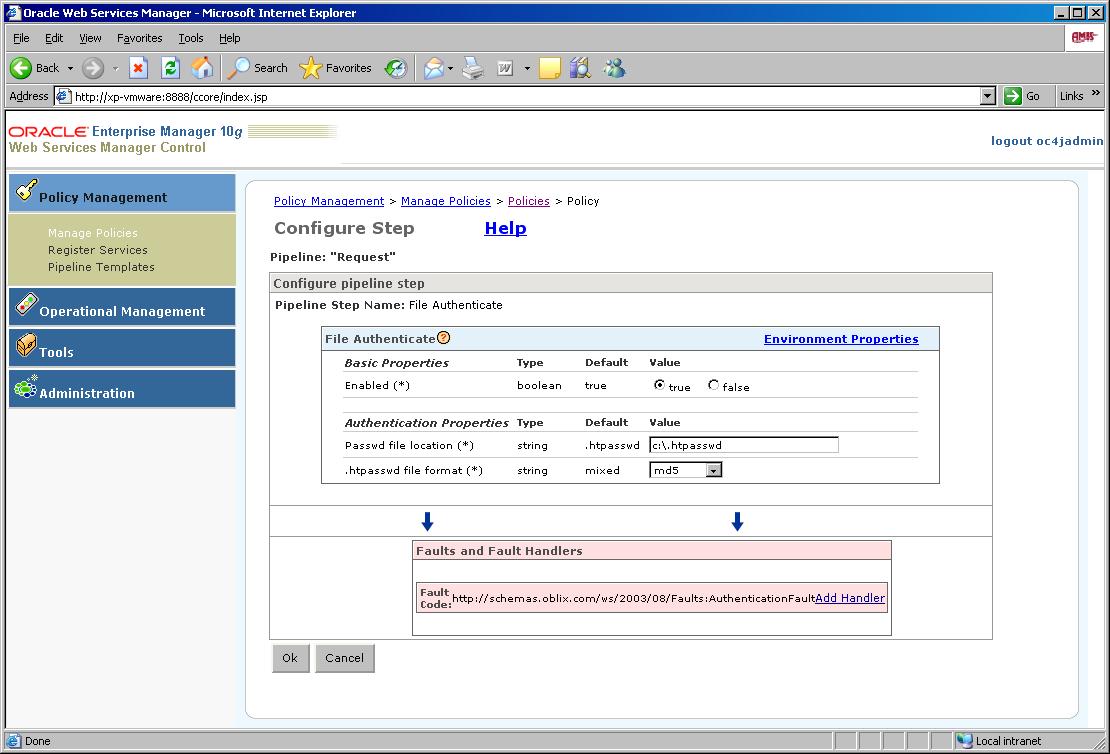Set Enabled to false

coord(713,385)
